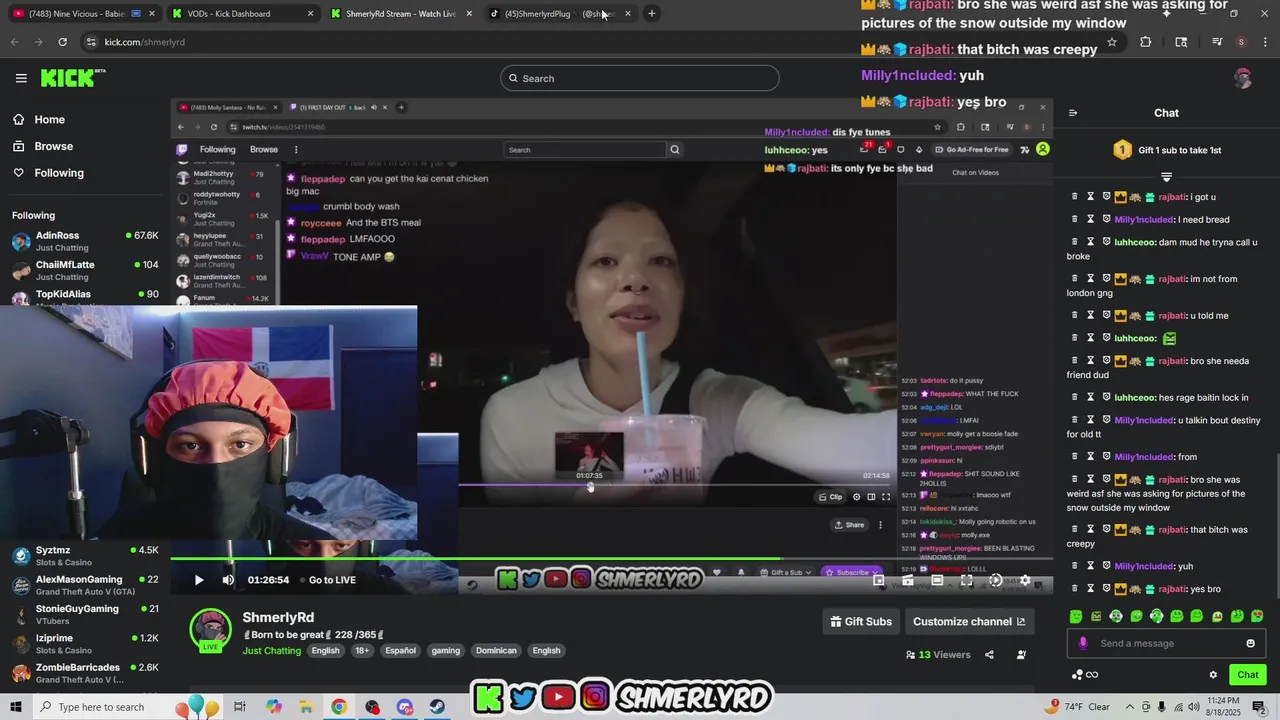Click the 18+ tag
1280x720 pixels.
point(362,650)
